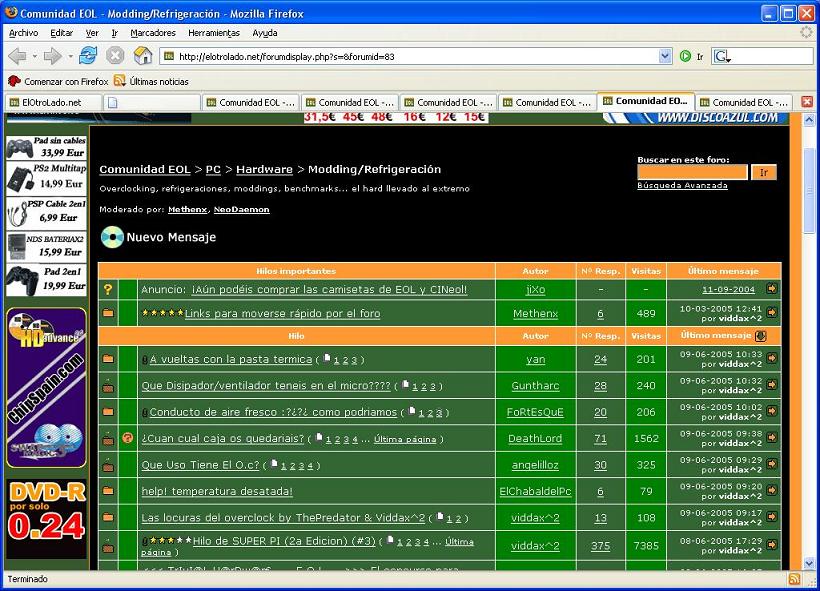820x591 pixels.
Task: Open the Últimas noticias RSS bookmark
Action: click(x=150, y=81)
